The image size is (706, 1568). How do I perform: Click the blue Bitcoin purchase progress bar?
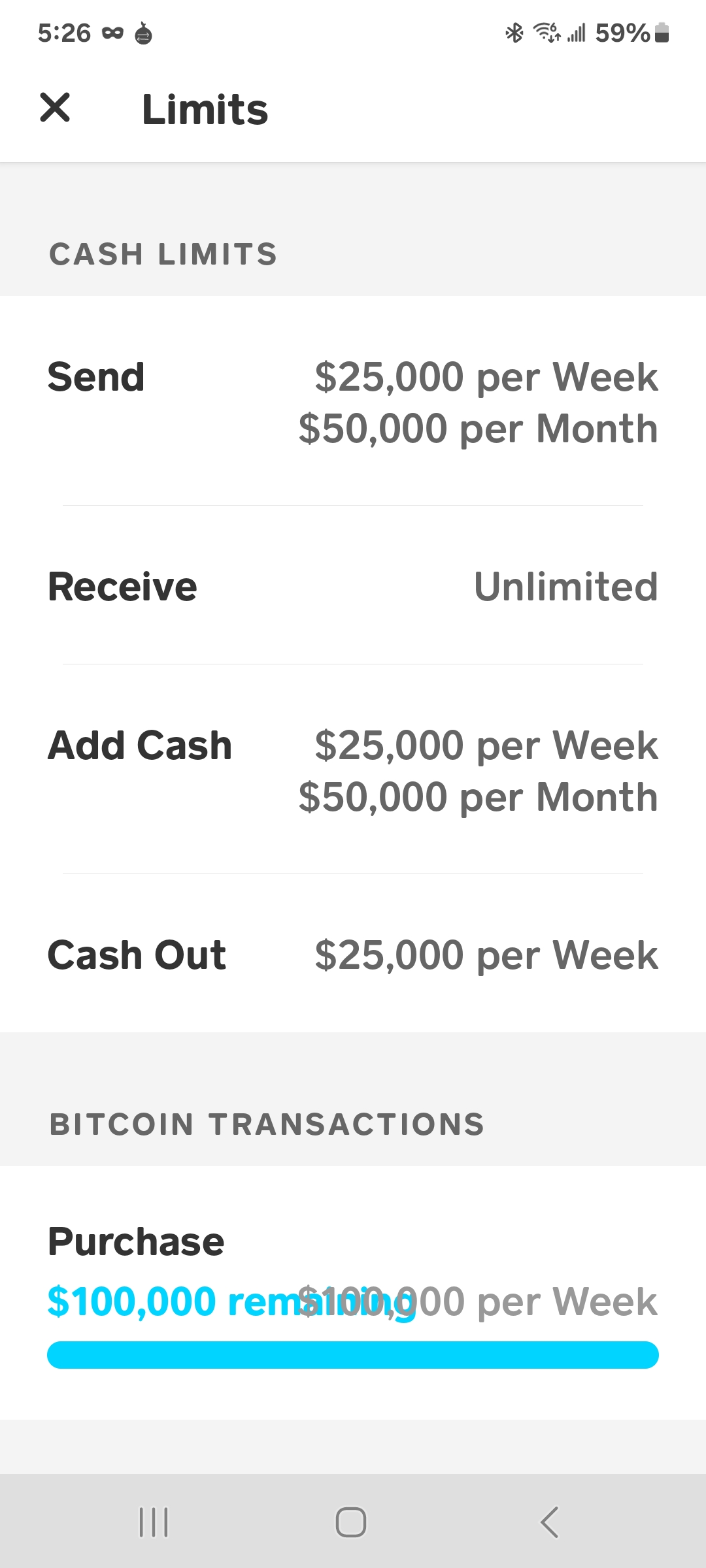click(x=353, y=1355)
